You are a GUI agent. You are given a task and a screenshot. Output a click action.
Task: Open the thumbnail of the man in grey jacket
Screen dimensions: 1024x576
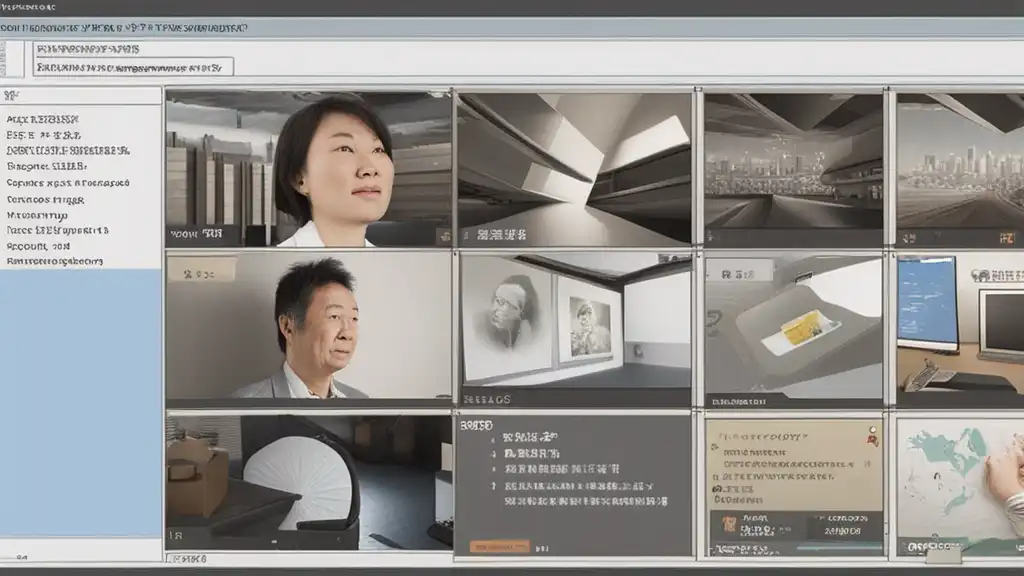click(x=308, y=326)
